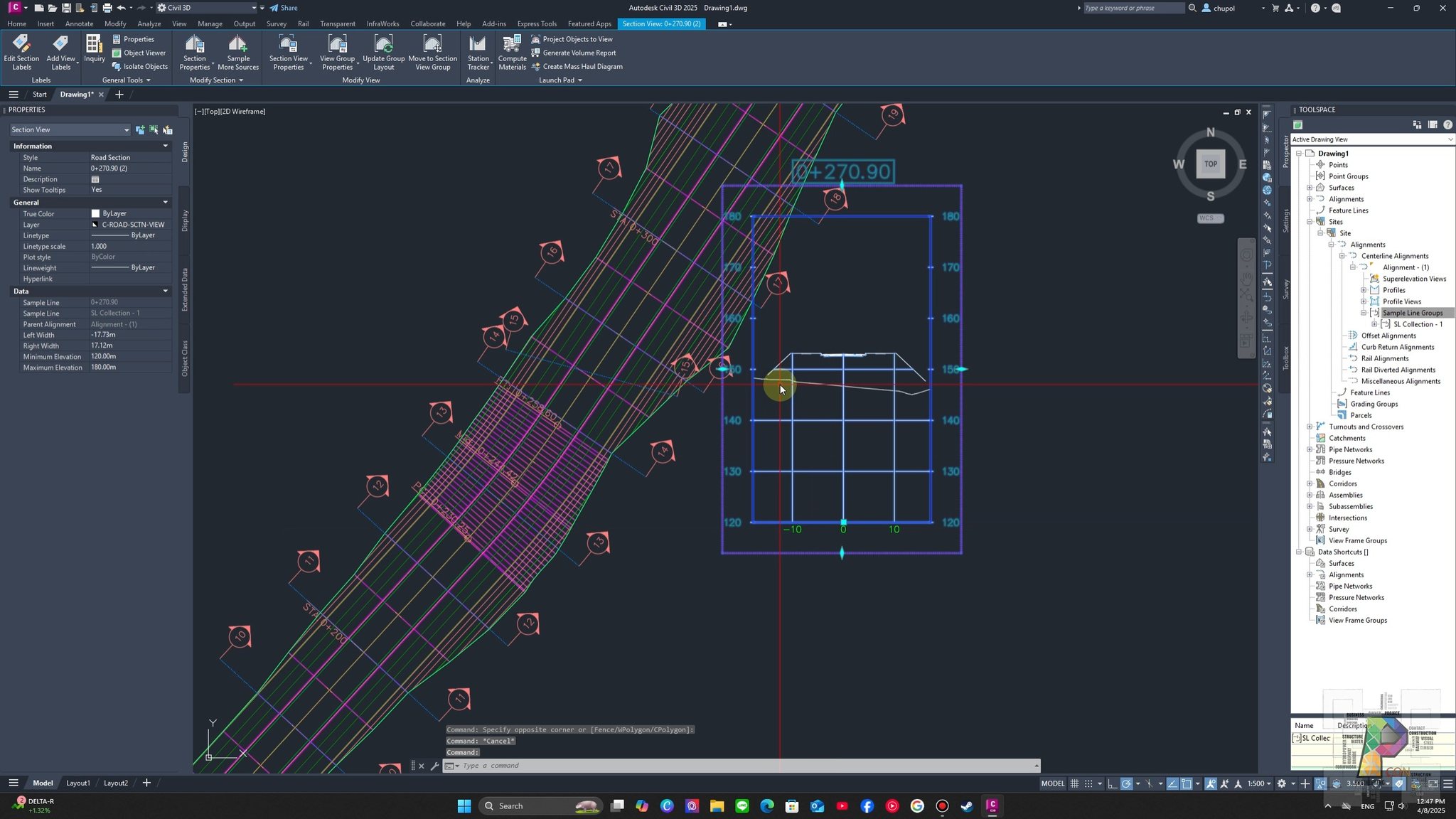Click the Undo arrow icon

[x=121, y=8]
